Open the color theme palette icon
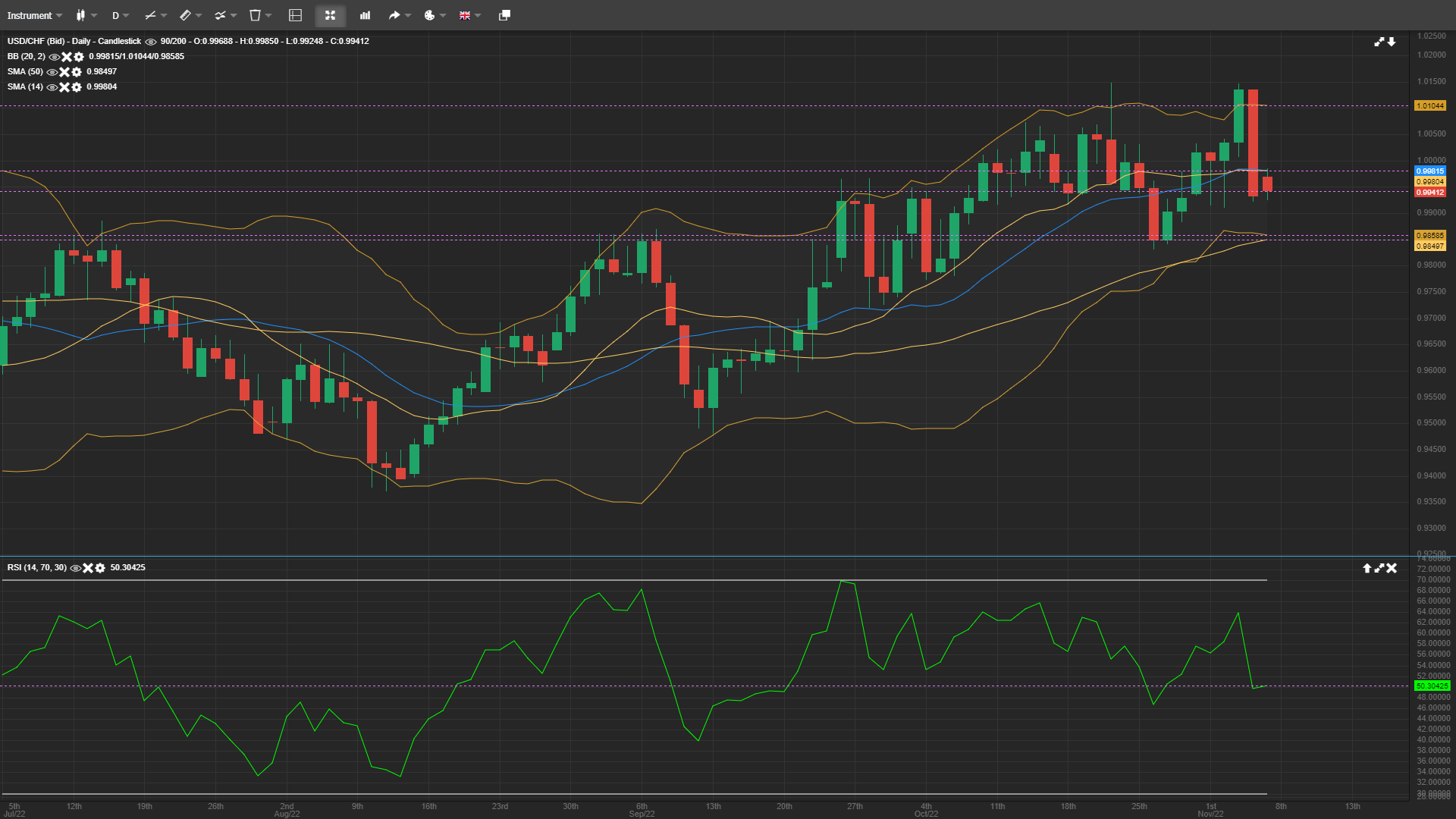The height and width of the screenshot is (819, 1456). coord(430,15)
